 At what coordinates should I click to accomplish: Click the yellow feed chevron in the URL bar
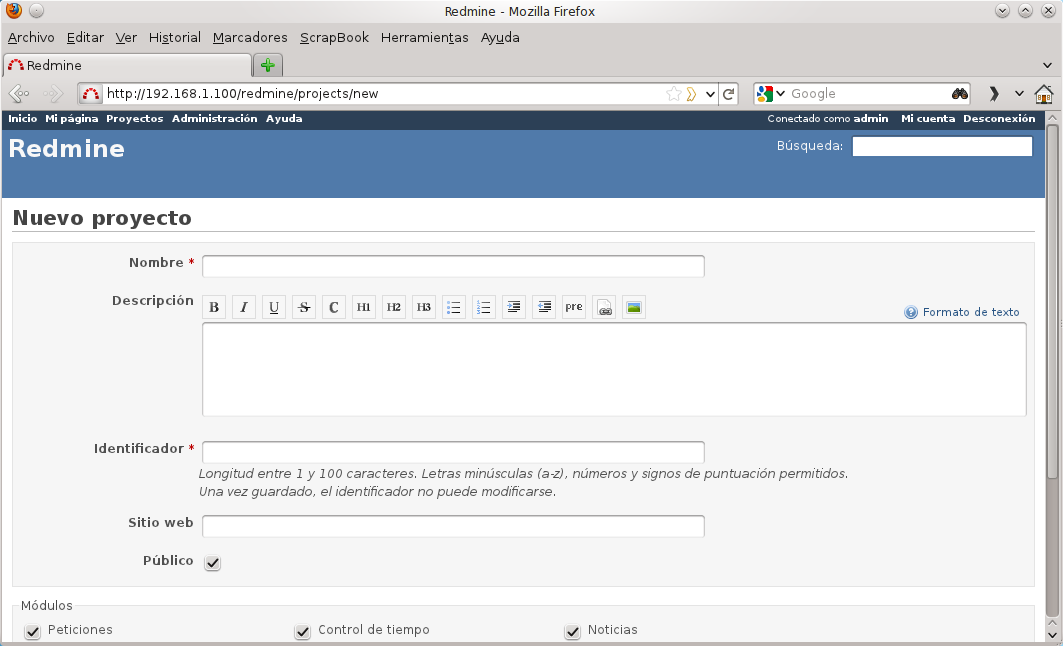coord(691,94)
